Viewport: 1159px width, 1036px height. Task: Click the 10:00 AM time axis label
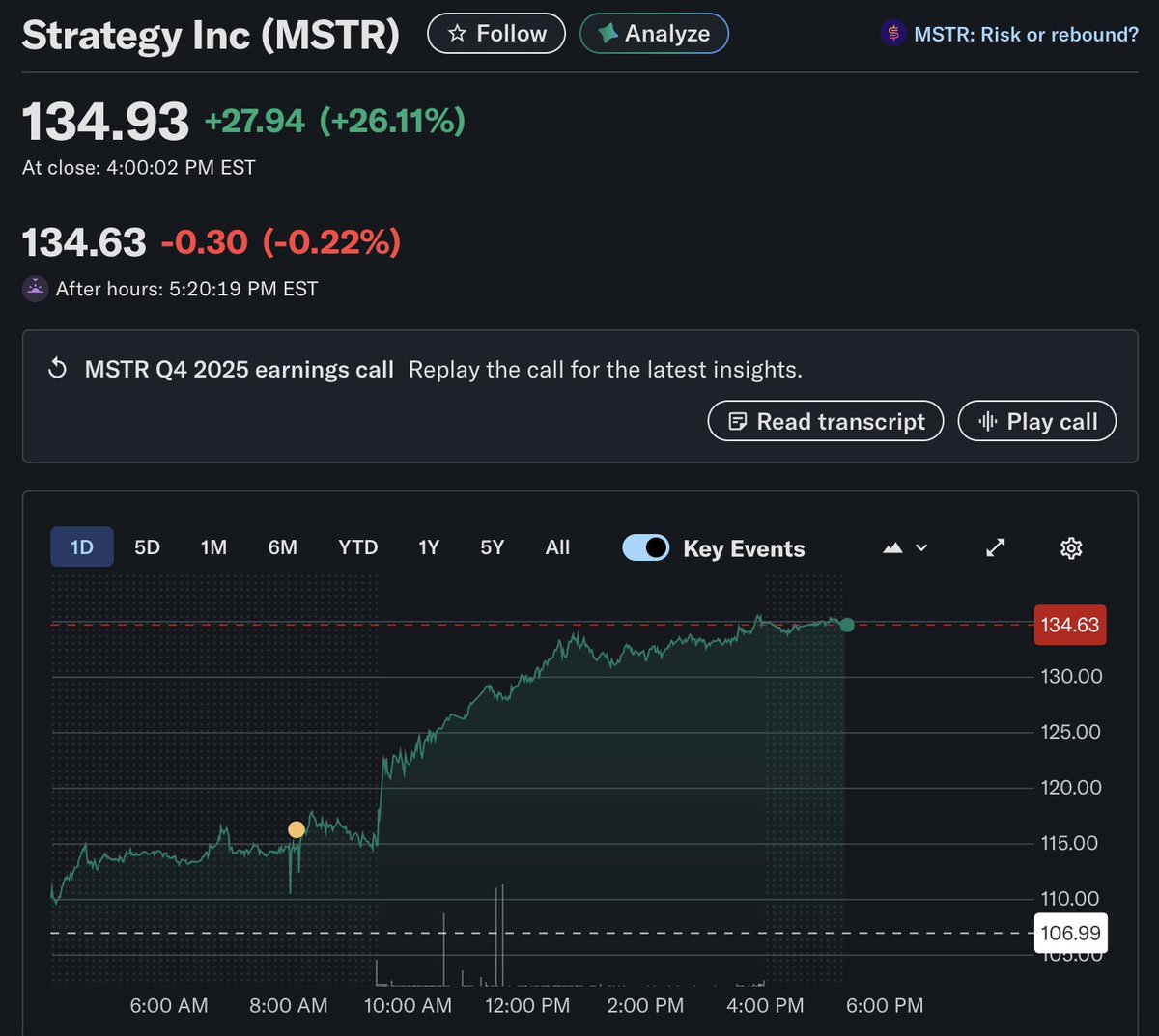coord(408,1005)
